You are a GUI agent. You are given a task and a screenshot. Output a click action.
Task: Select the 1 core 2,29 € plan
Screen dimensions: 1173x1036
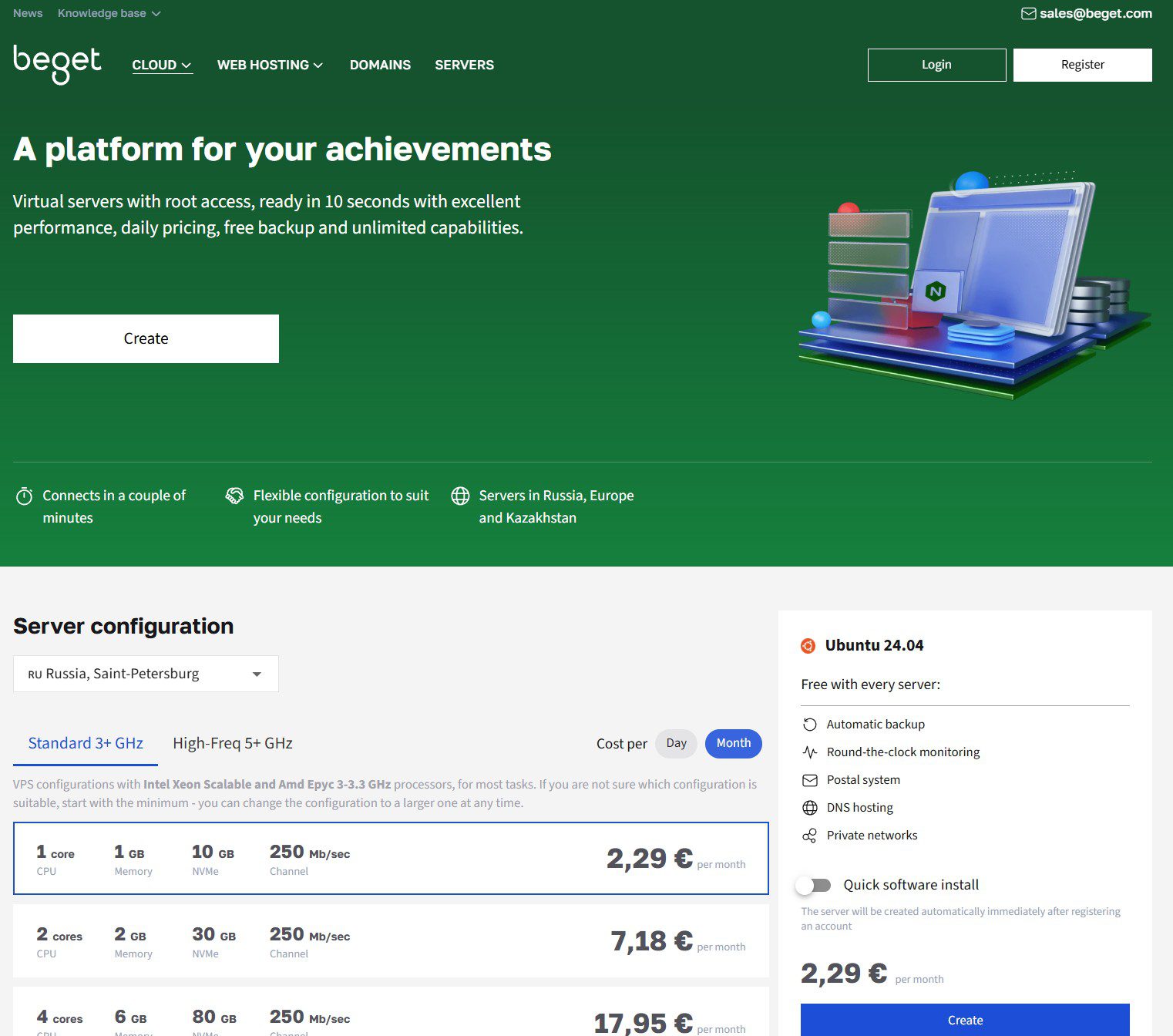coord(391,859)
